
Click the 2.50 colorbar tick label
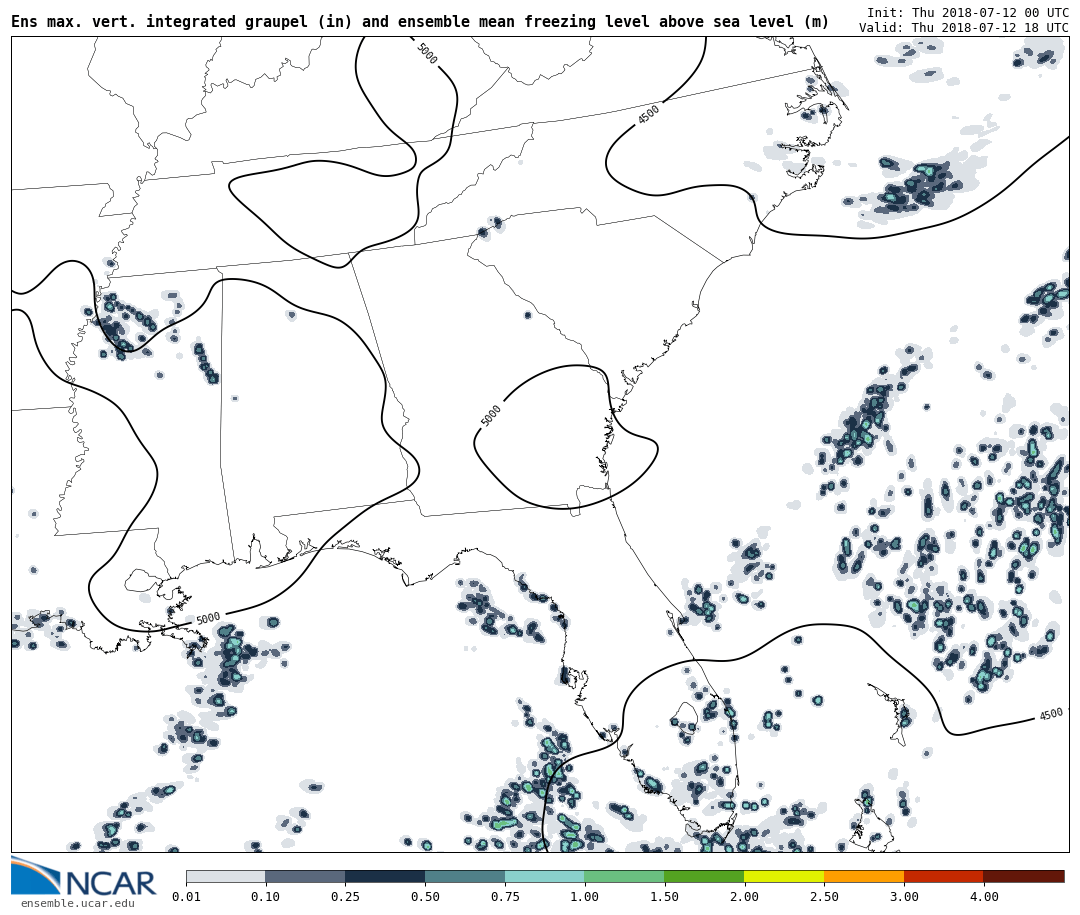(824, 896)
